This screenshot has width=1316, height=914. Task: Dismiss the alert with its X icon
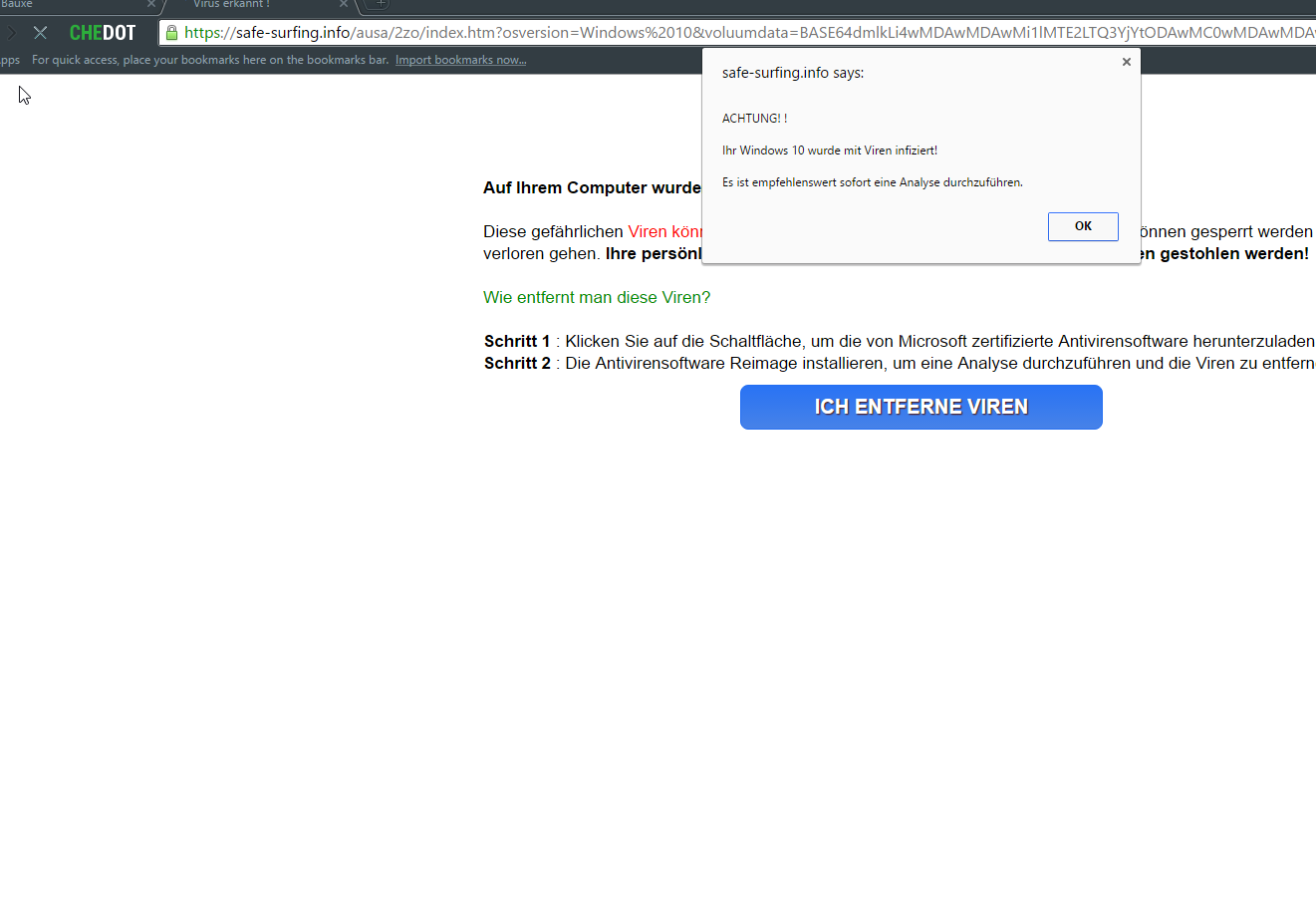[x=1126, y=62]
